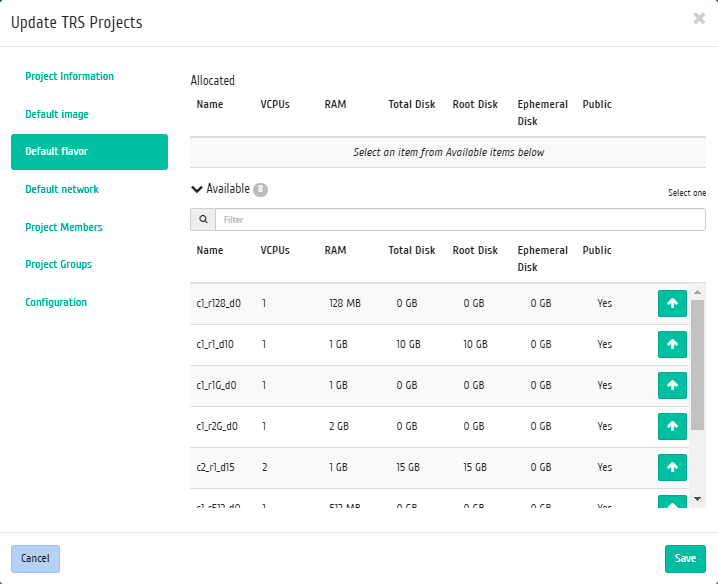
Task: Allocate flavor c1_r1_d10 with up arrow
Action: click(x=672, y=344)
